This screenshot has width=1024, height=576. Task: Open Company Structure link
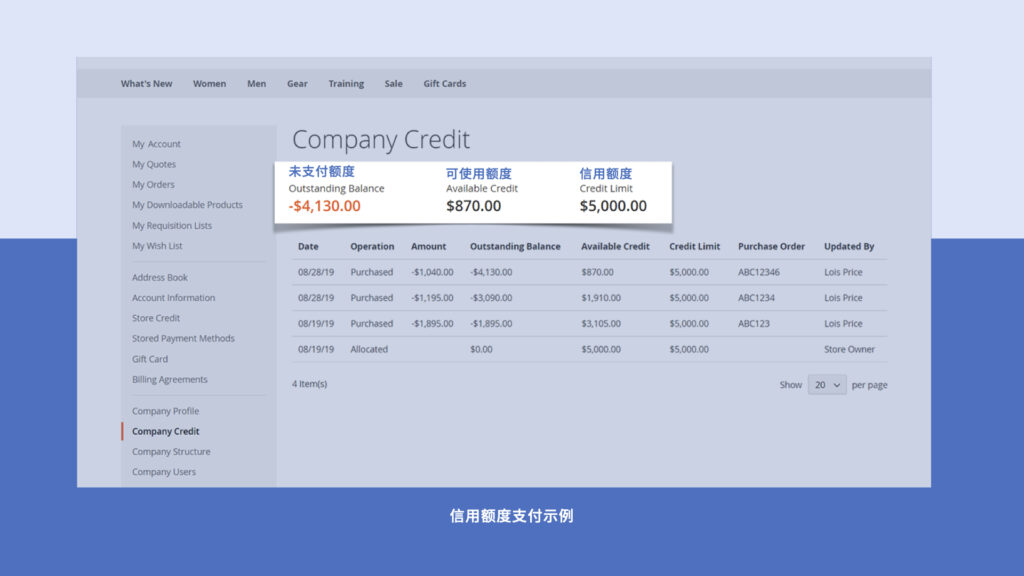click(x=171, y=452)
